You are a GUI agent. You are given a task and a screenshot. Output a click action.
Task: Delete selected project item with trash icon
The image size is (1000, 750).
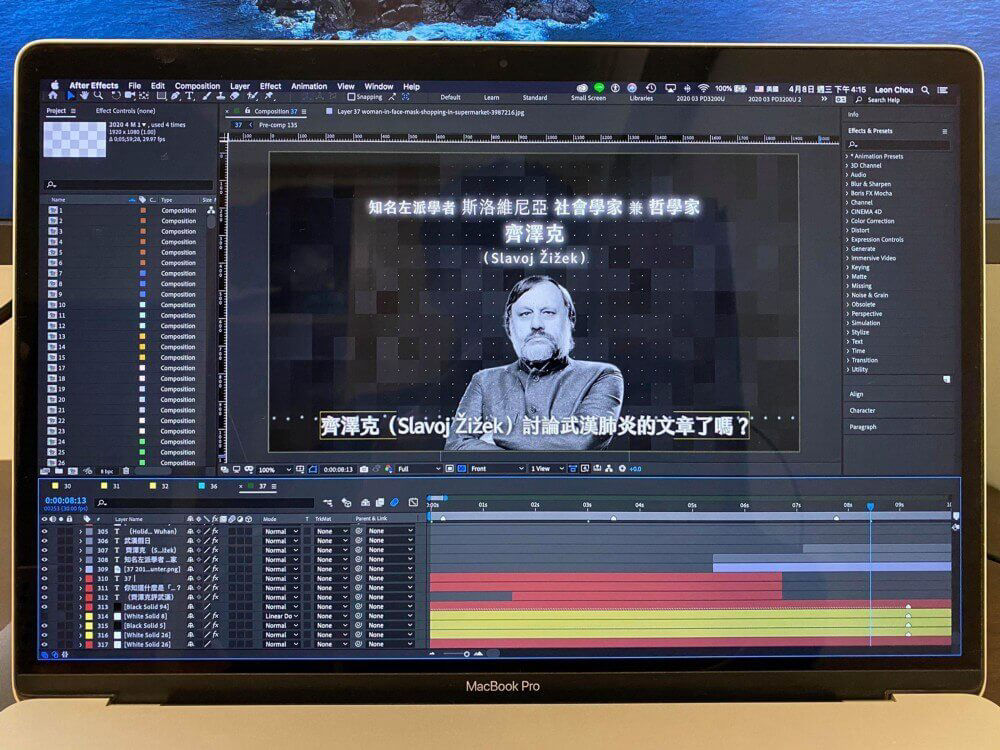[126, 471]
